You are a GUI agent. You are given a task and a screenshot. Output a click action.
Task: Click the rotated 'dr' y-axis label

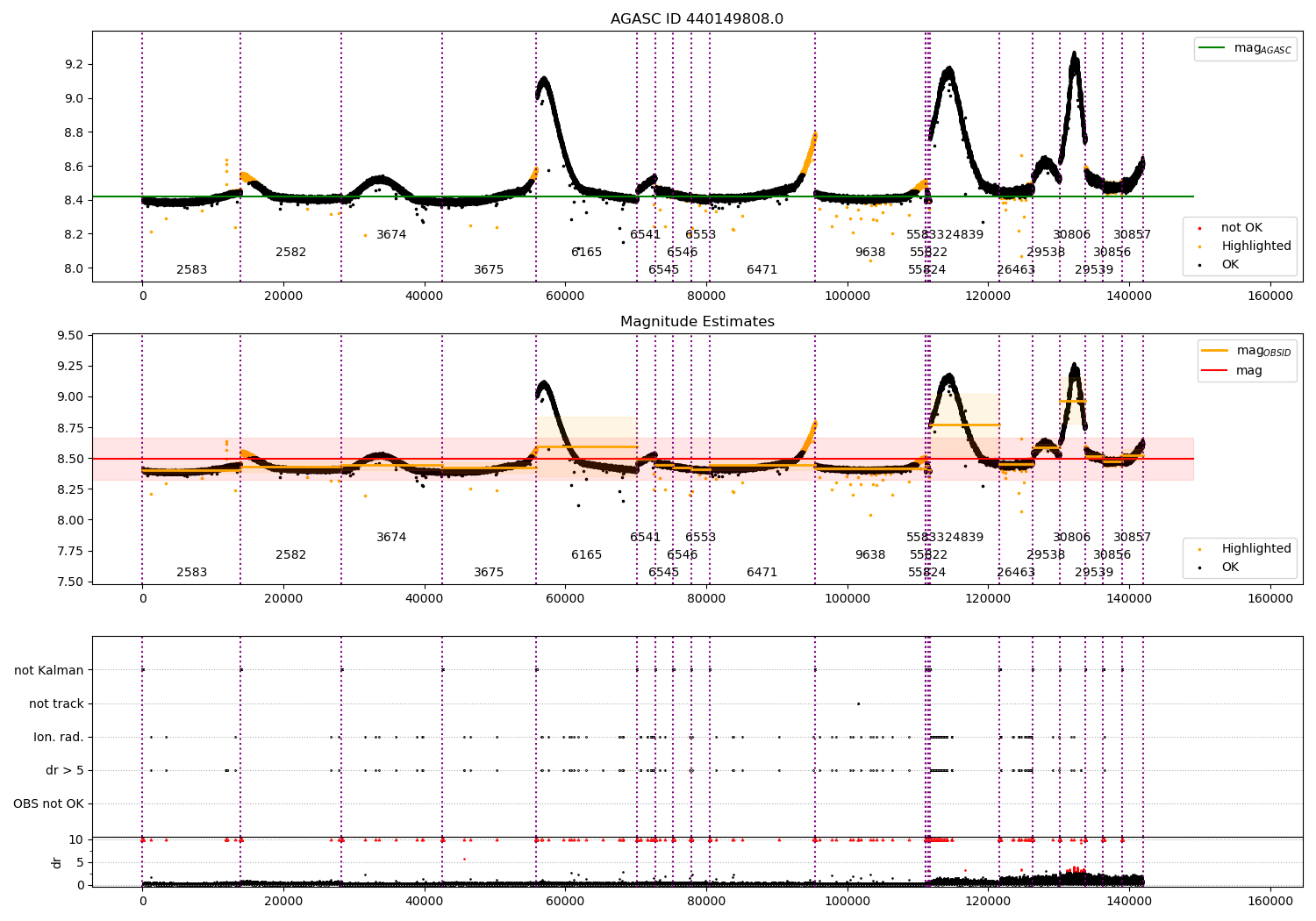[57, 862]
